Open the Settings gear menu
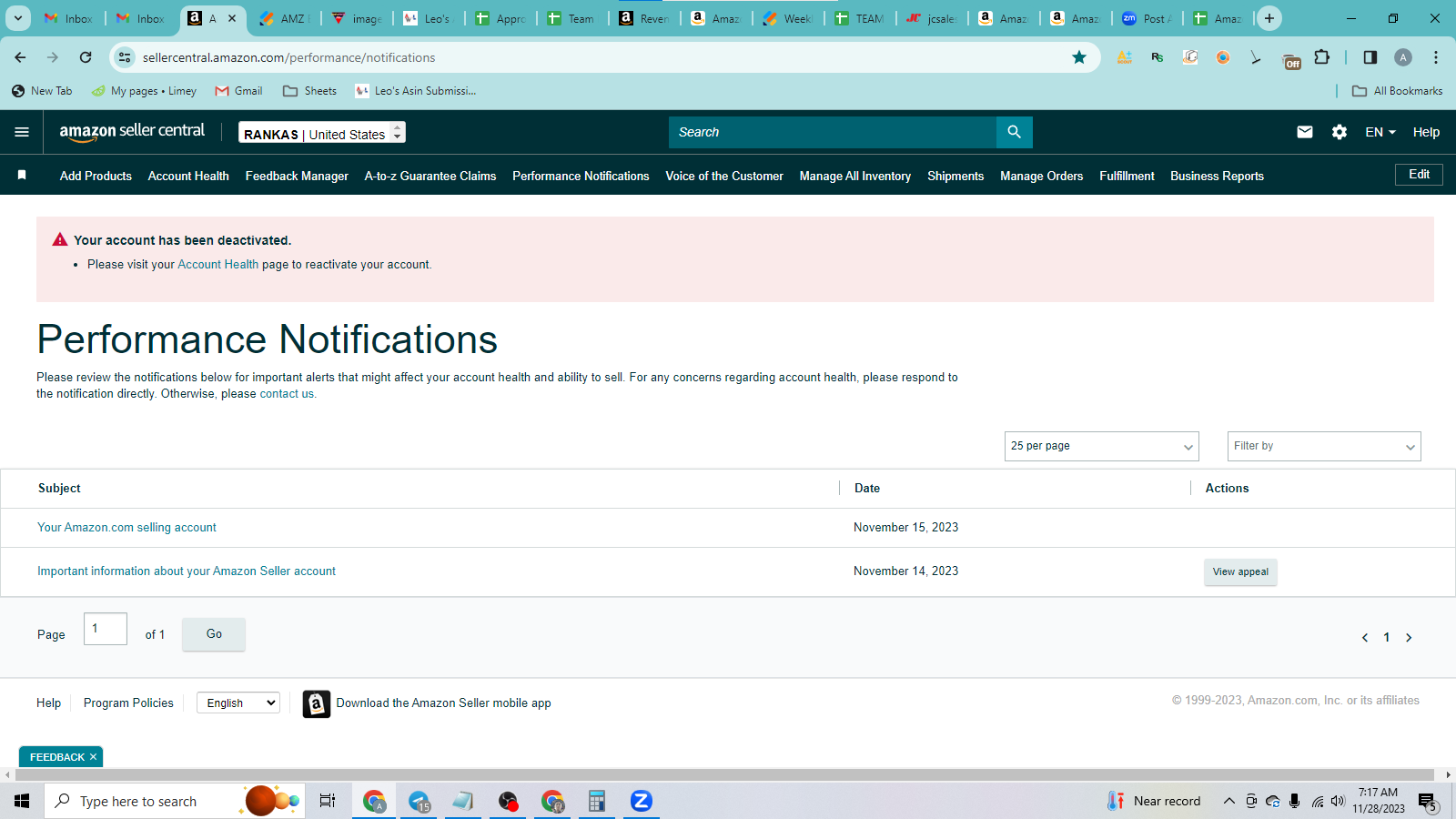Image resolution: width=1456 pixels, height=819 pixels. coord(1340,132)
